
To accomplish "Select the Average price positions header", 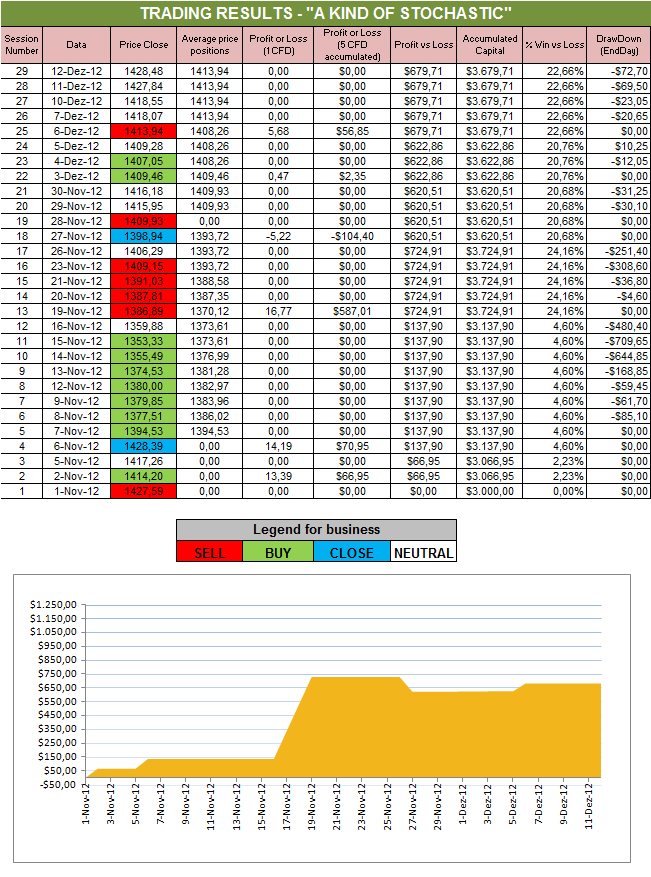I will 210,45.
